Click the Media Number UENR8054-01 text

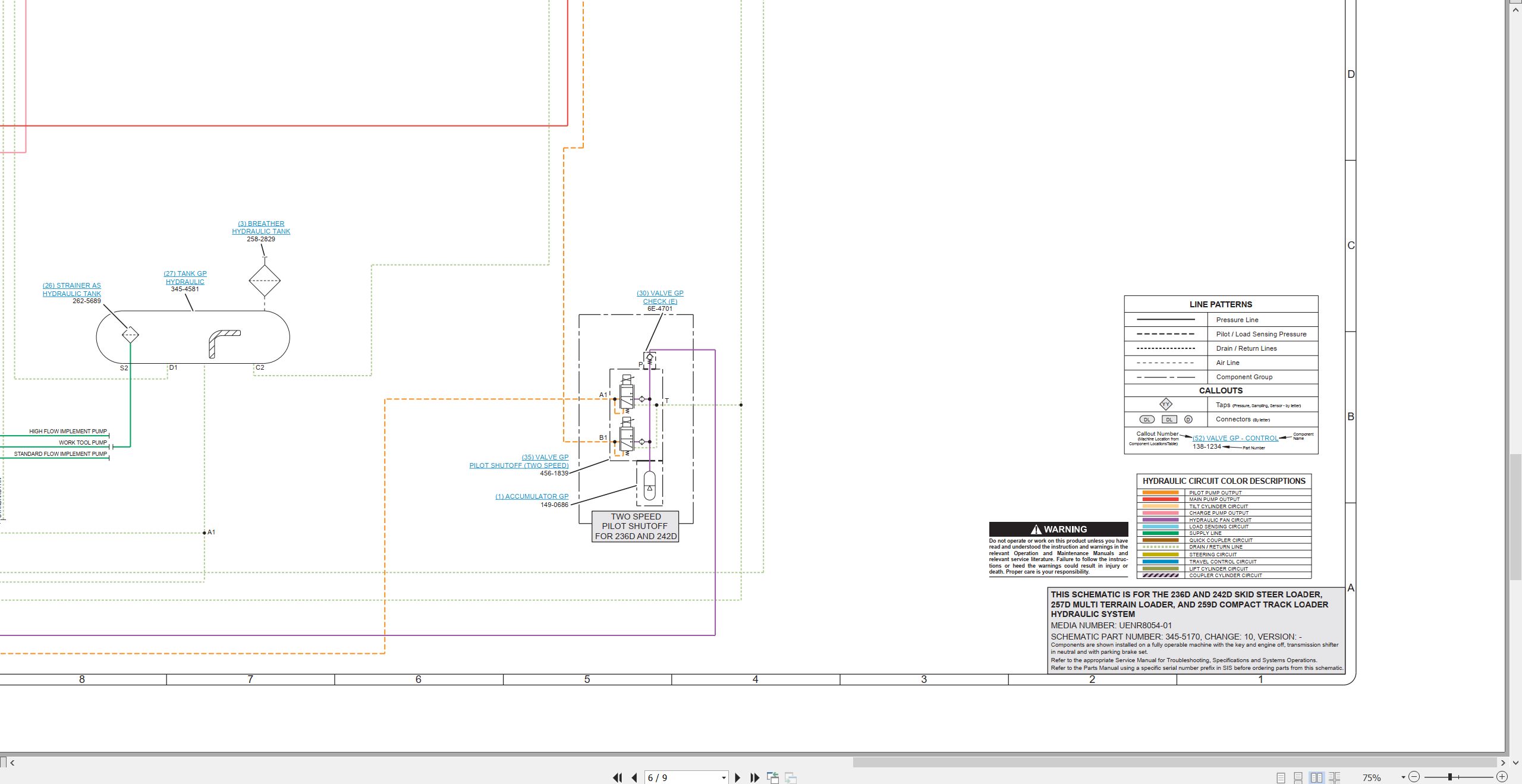1111,625
